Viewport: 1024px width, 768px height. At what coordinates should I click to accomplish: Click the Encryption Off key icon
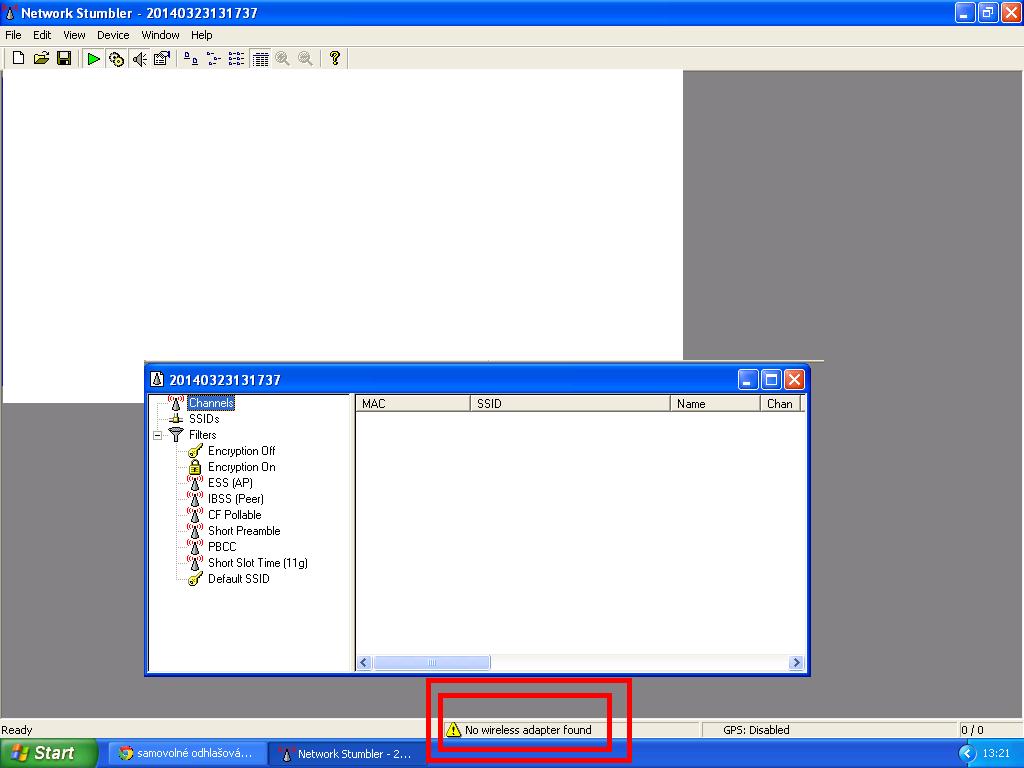click(x=195, y=451)
